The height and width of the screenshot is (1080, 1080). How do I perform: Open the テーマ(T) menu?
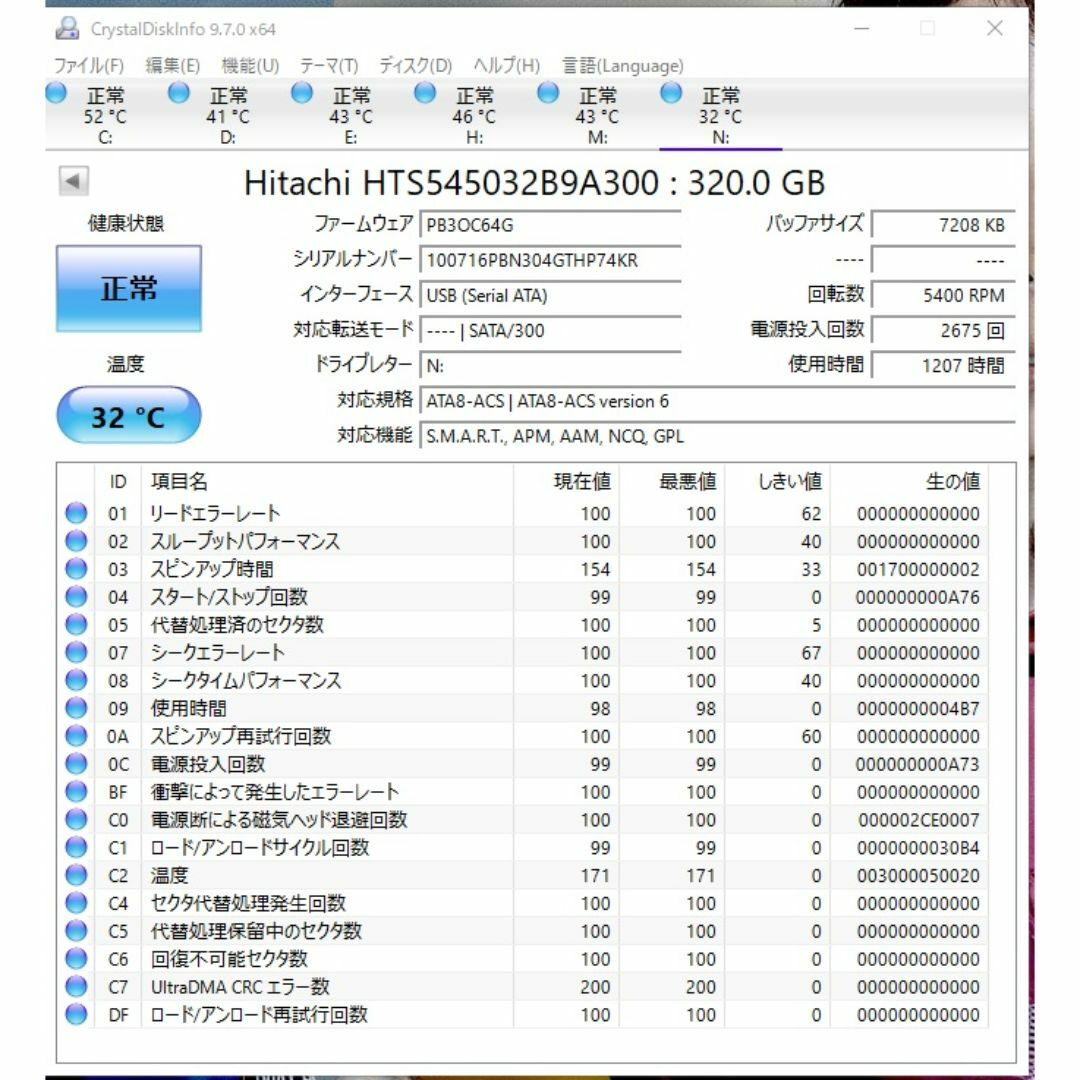[x=329, y=65]
